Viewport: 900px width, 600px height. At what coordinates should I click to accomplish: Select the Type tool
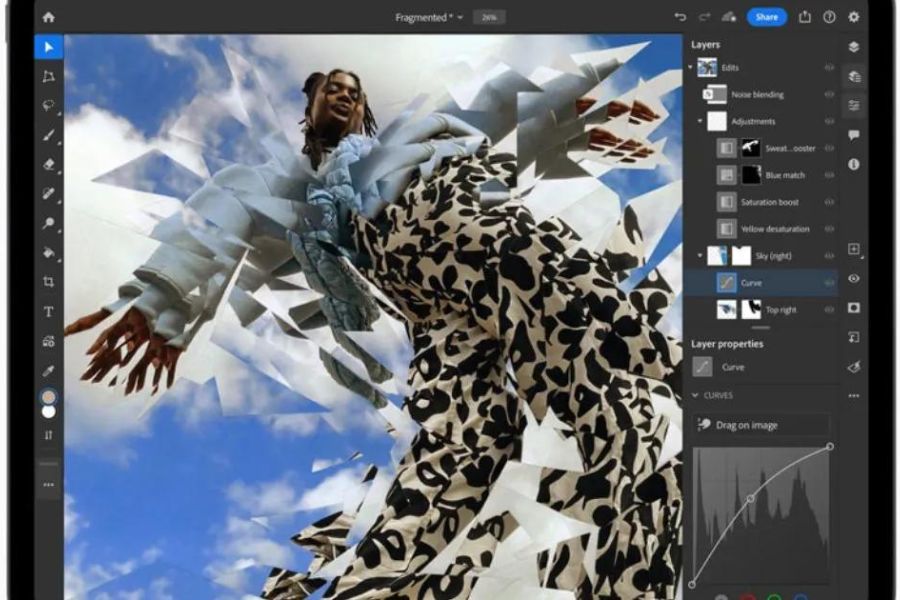click(x=49, y=312)
